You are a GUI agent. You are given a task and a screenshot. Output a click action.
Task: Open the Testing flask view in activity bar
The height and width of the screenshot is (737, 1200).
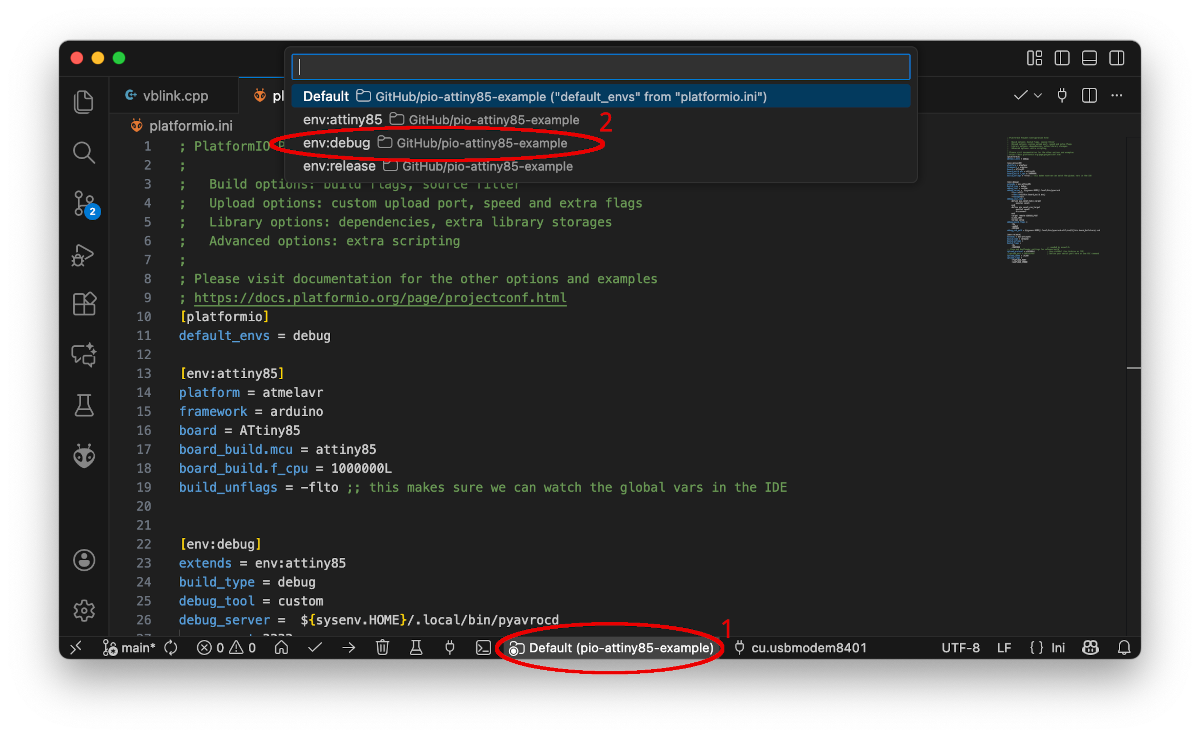pos(84,405)
